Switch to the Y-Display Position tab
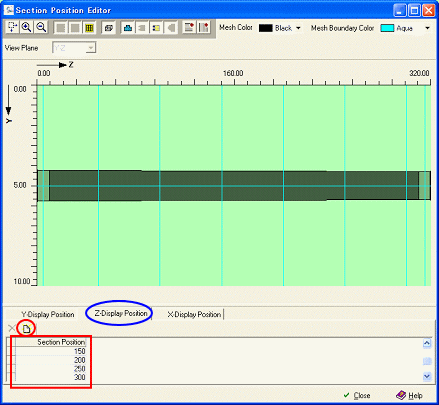The height and width of the screenshot is (405, 439). coord(47,314)
